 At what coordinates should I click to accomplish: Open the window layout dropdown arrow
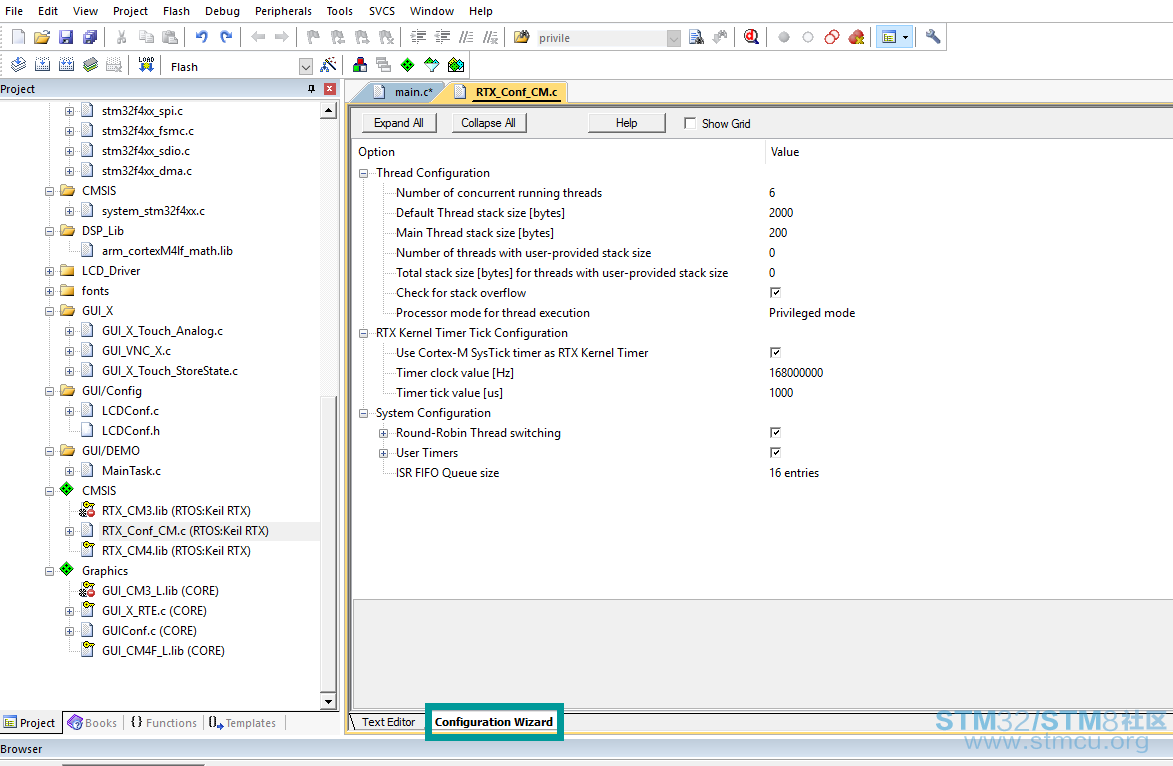coord(905,37)
